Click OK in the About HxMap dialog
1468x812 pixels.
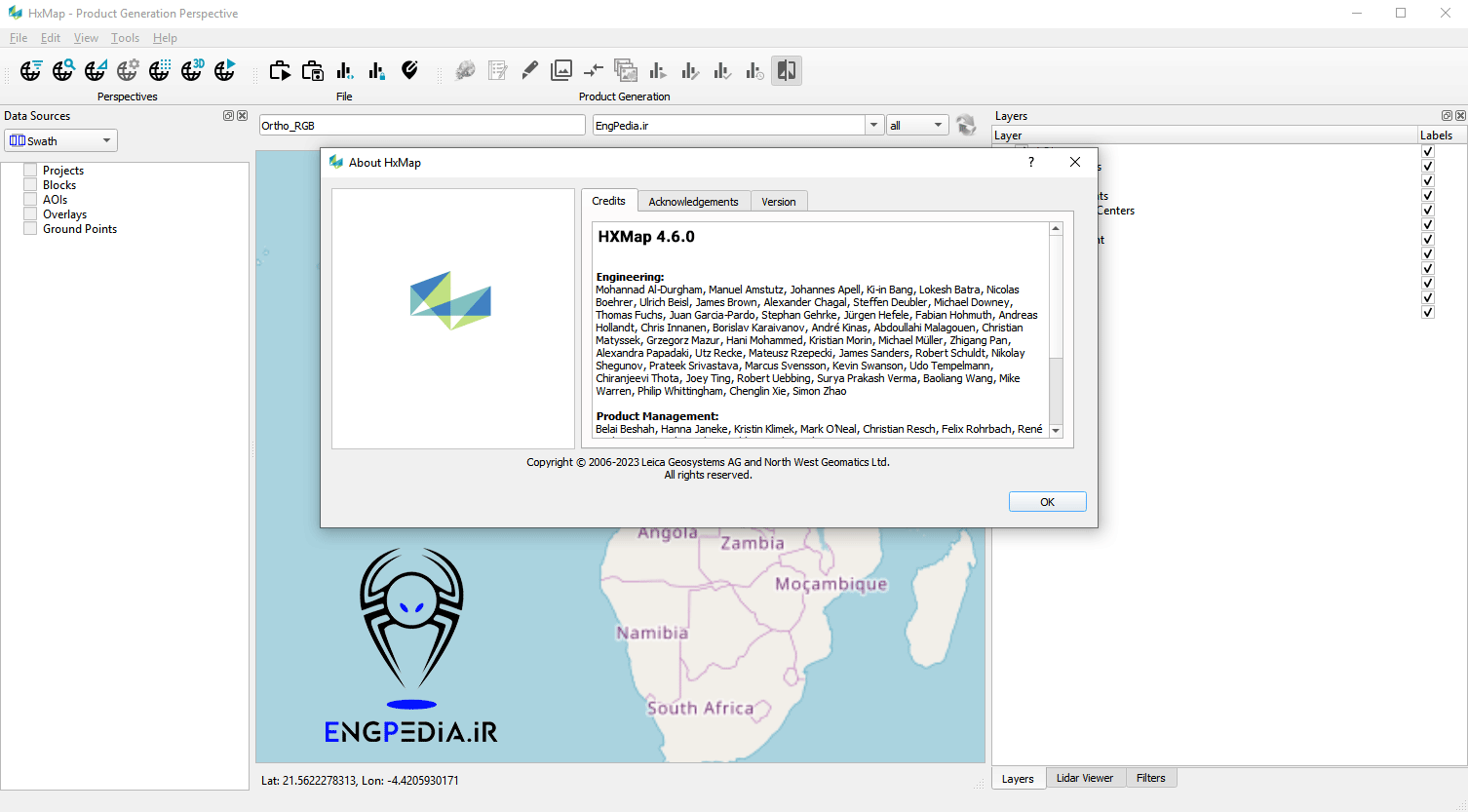tap(1048, 502)
